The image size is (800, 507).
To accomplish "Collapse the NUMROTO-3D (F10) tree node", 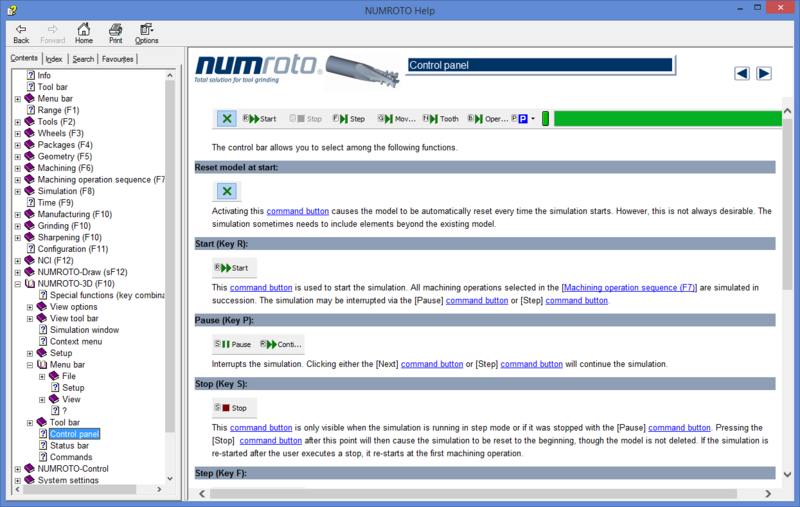I will click(x=18, y=284).
